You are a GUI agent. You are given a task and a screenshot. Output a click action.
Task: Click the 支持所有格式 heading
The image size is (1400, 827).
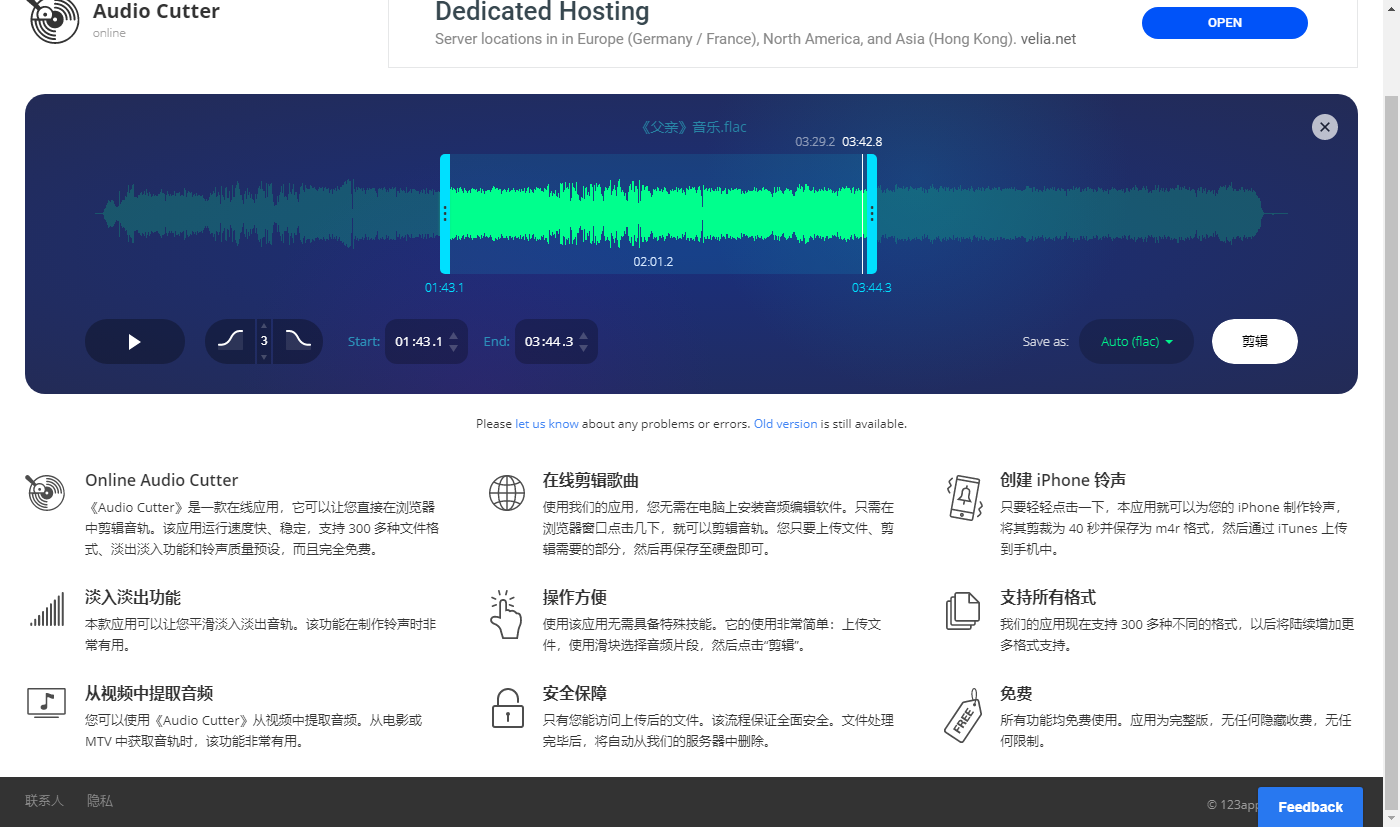pyautogui.click(x=1048, y=598)
